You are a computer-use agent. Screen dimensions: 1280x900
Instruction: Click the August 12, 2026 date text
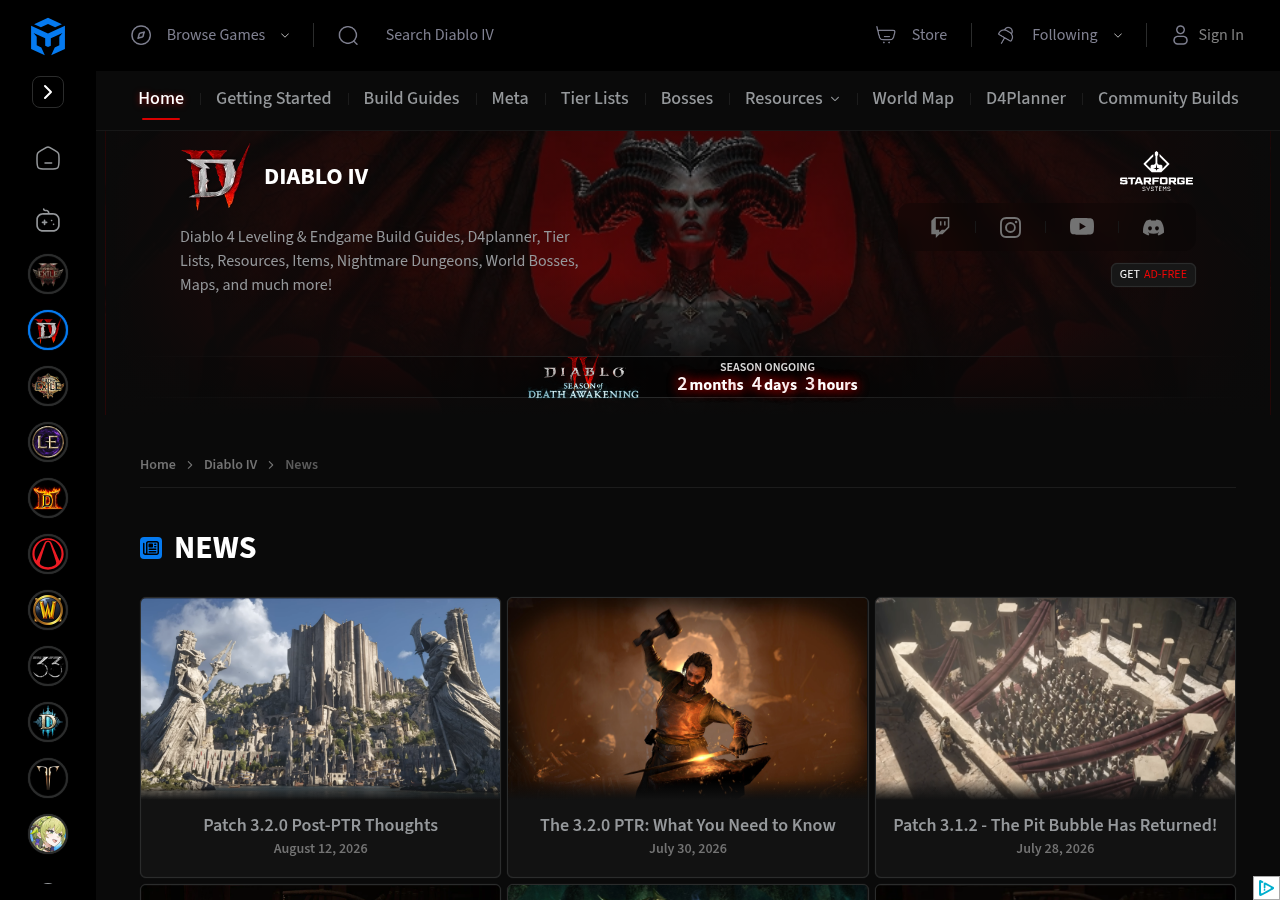[321, 848]
